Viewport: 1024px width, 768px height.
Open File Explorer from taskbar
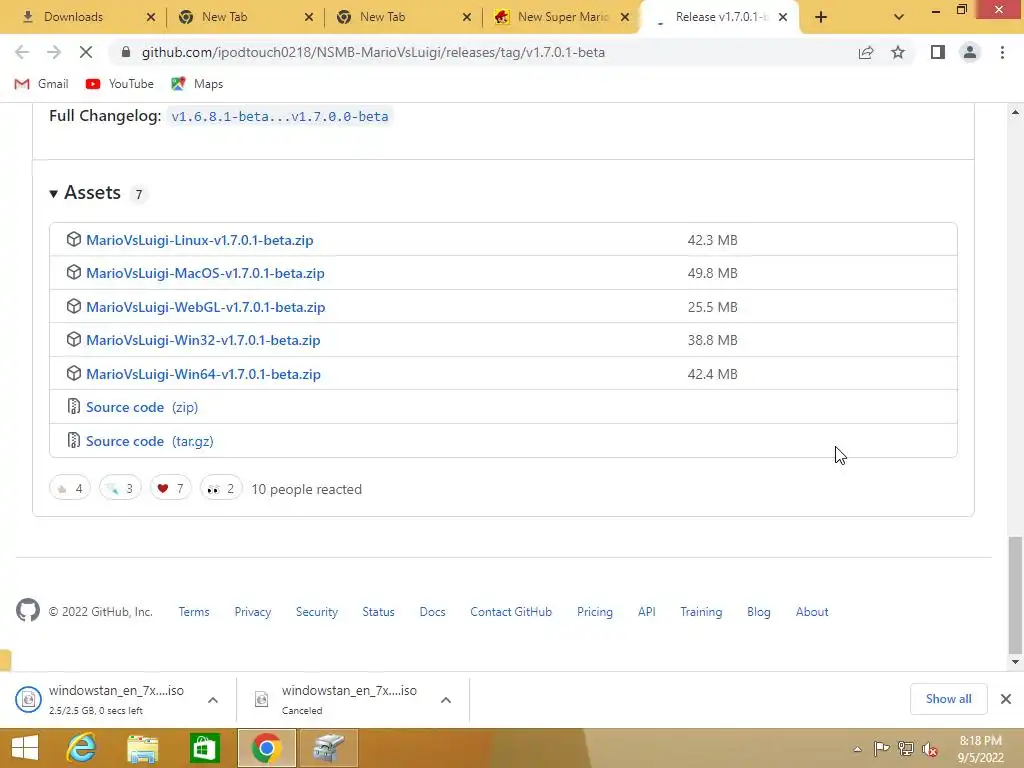pos(142,748)
